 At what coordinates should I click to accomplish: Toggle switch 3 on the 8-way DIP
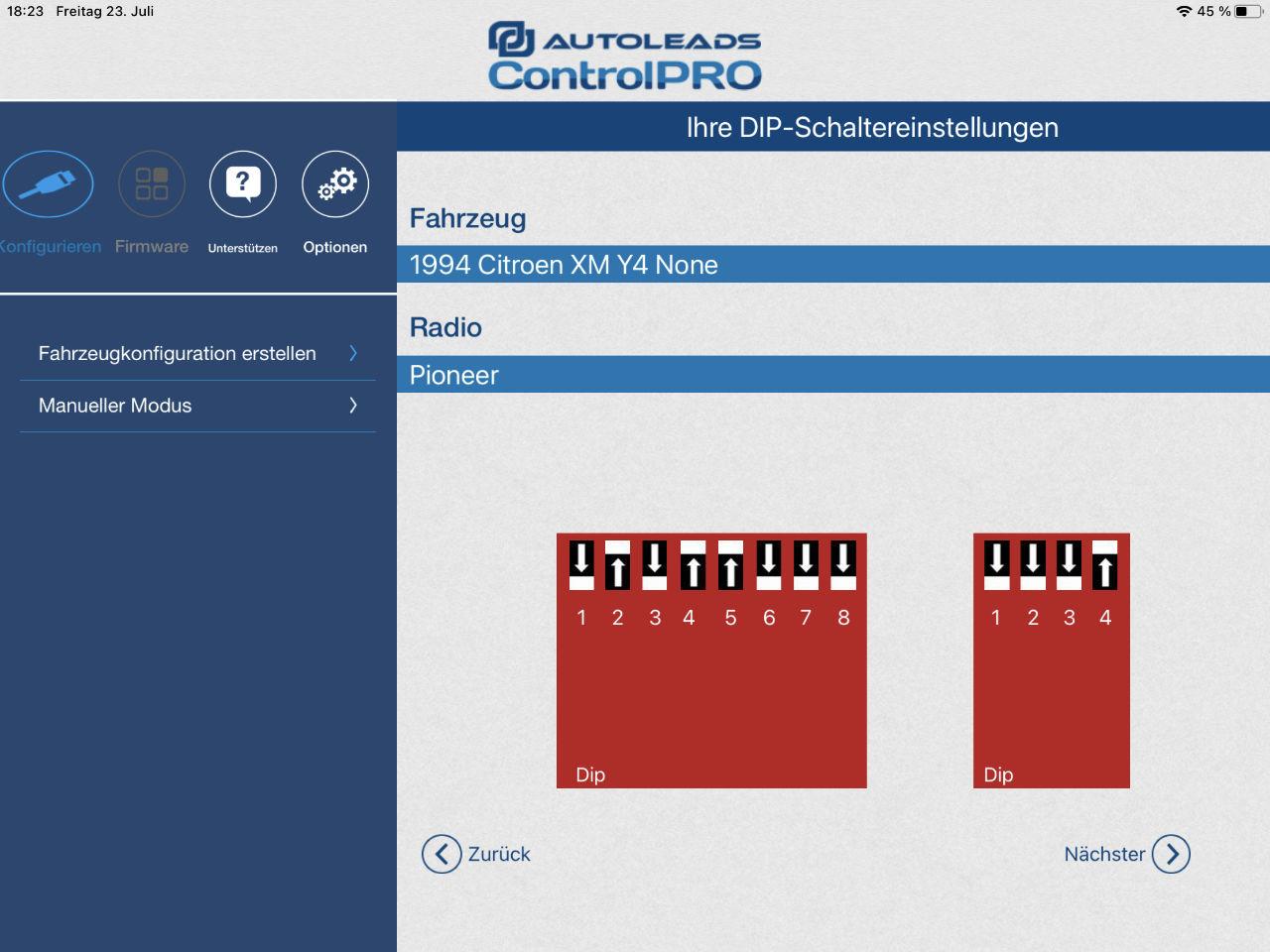[654, 565]
